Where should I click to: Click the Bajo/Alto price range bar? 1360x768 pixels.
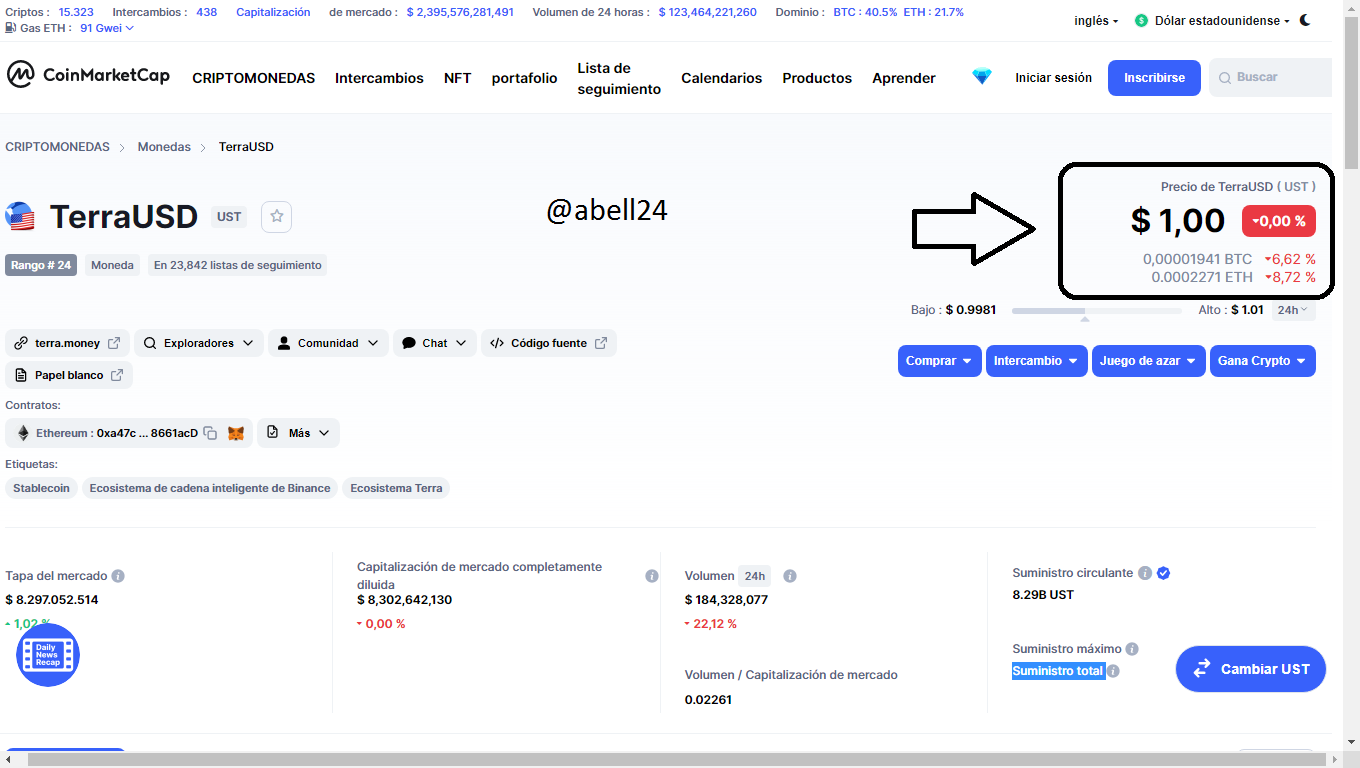(x=1097, y=311)
